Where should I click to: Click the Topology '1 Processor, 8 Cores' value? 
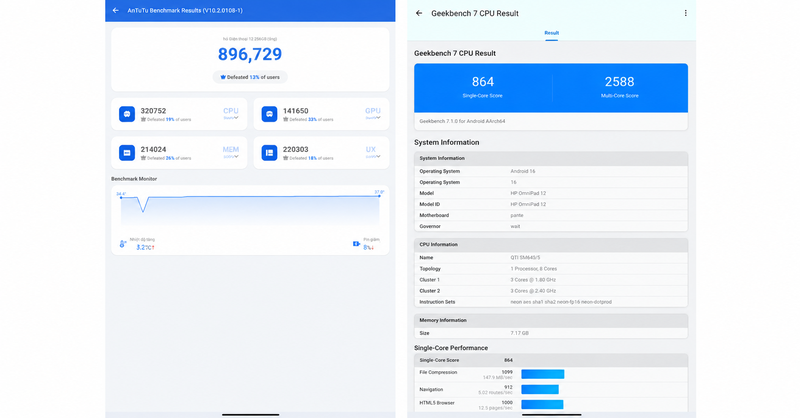[534, 269]
